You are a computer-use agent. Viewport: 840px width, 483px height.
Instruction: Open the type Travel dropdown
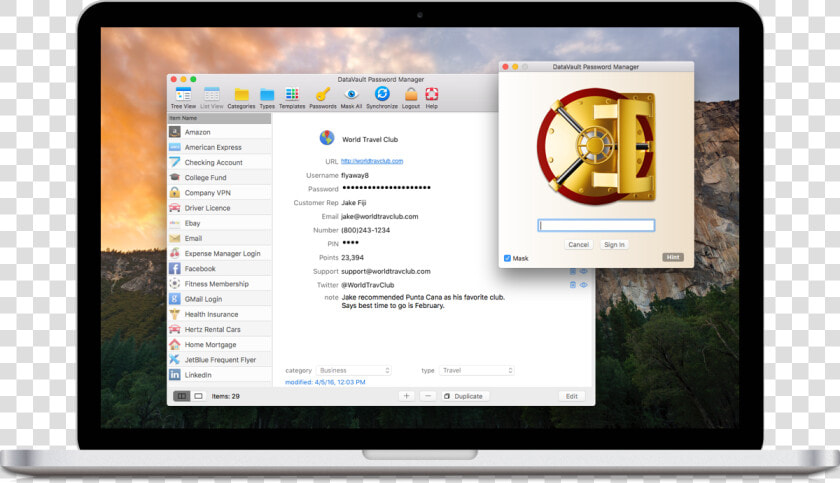click(477, 371)
